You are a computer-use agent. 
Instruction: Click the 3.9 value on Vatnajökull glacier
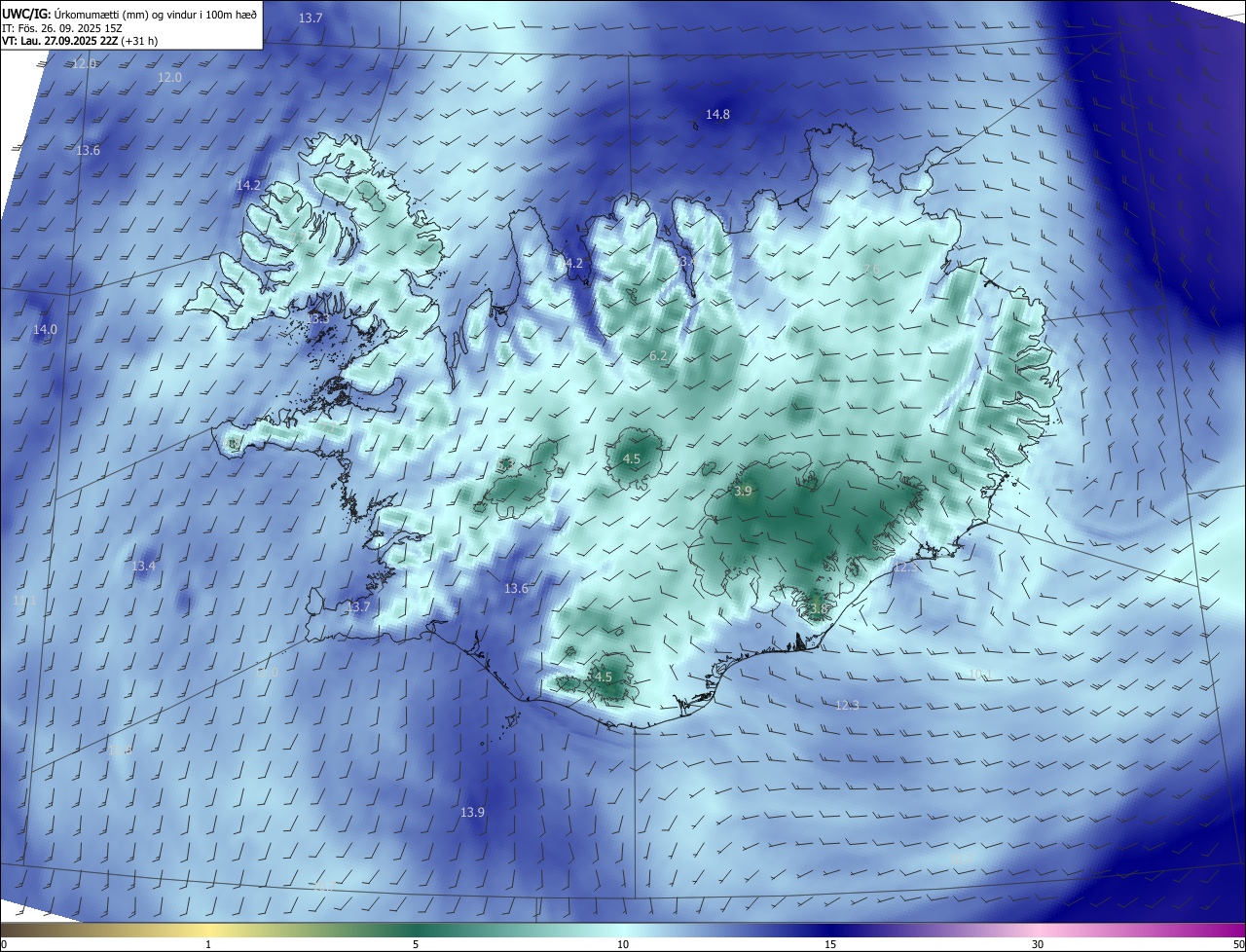(x=743, y=492)
